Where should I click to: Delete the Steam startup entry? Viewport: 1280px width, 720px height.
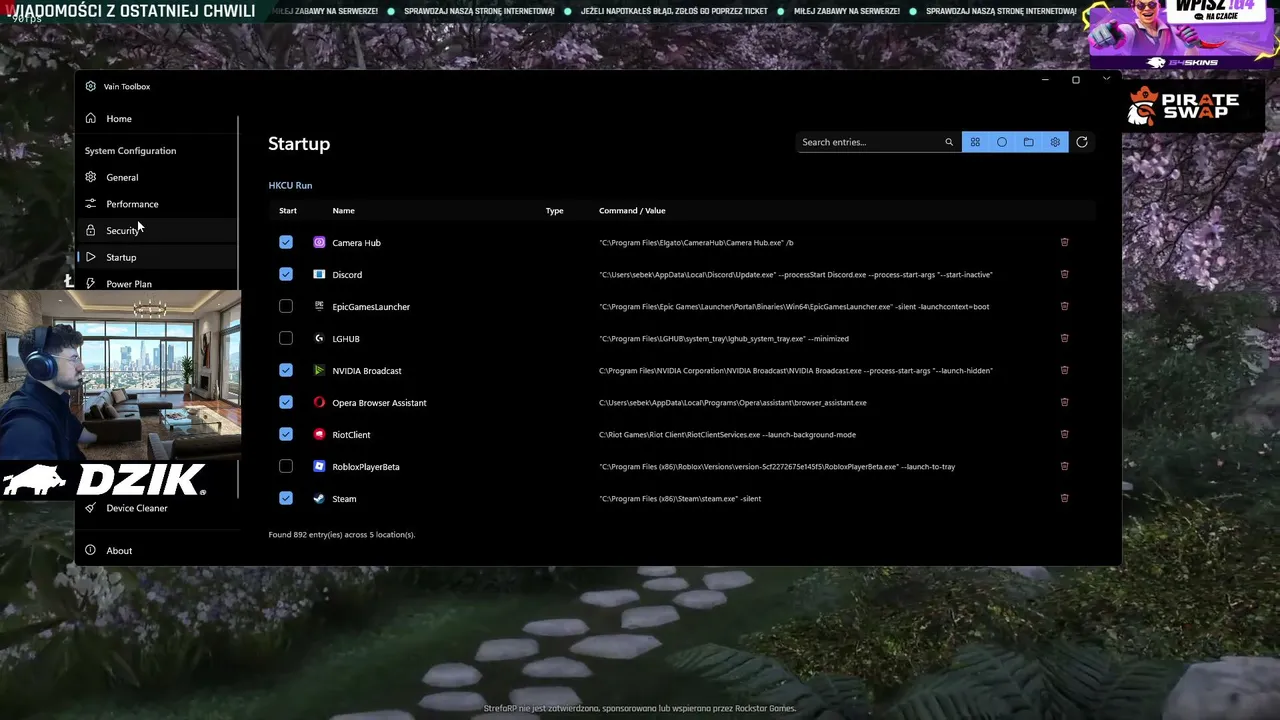pos(1064,498)
